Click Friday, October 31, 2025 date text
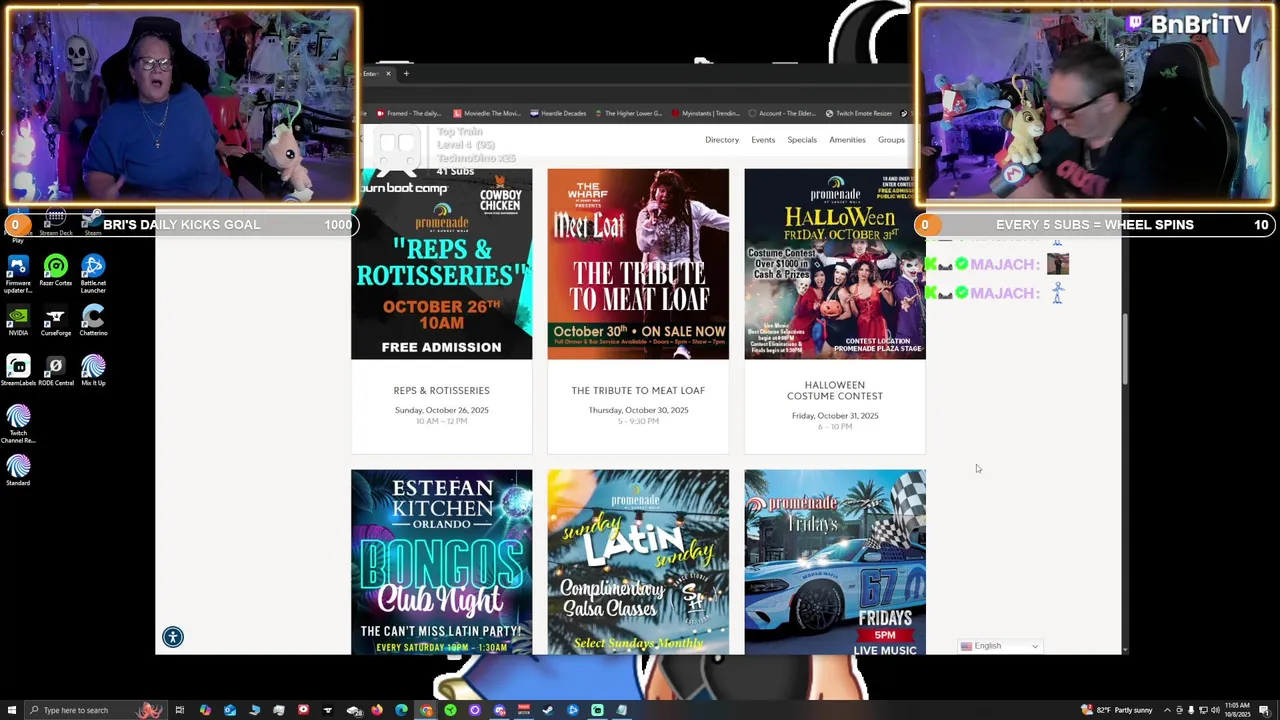The image size is (1280, 720). tap(835, 416)
